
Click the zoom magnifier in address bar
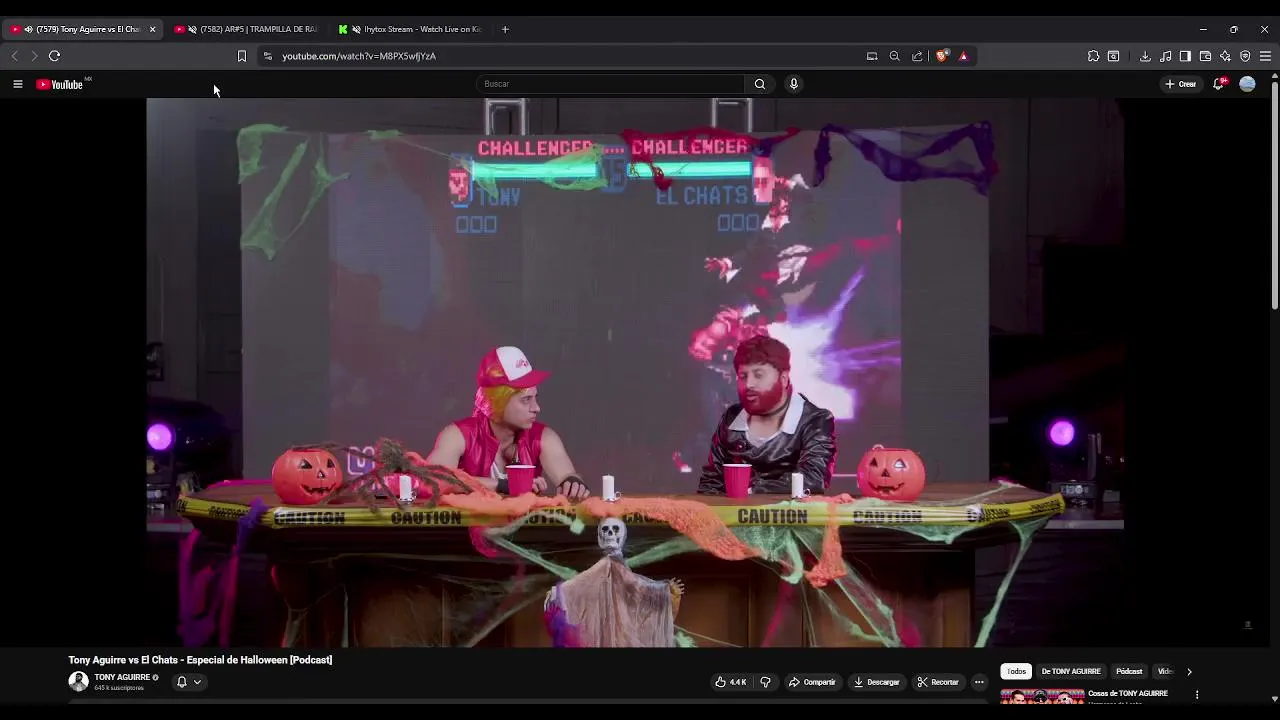coord(895,56)
